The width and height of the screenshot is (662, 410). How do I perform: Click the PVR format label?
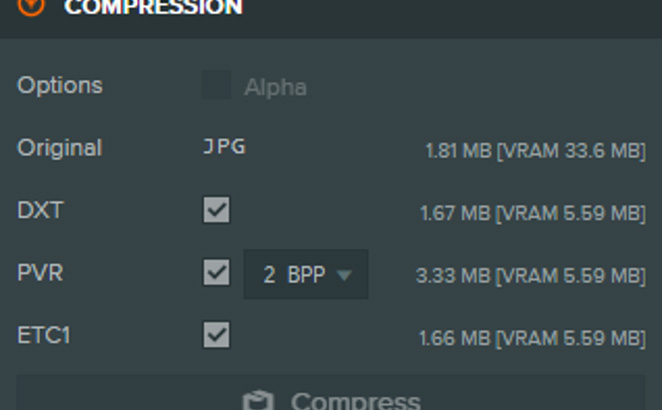(x=40, y=272)
